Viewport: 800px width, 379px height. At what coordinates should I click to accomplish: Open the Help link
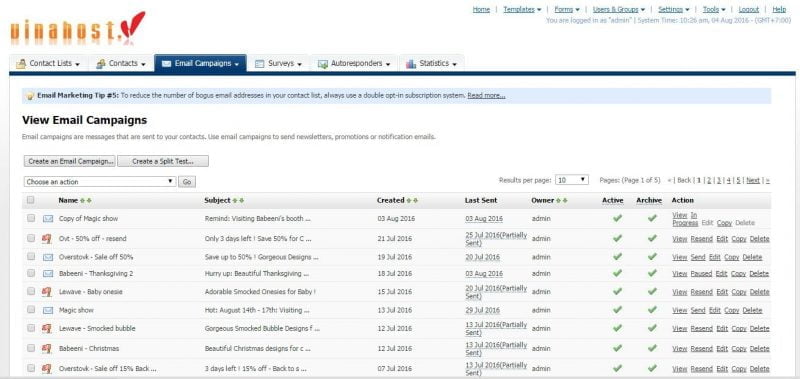tap(779, 9)
